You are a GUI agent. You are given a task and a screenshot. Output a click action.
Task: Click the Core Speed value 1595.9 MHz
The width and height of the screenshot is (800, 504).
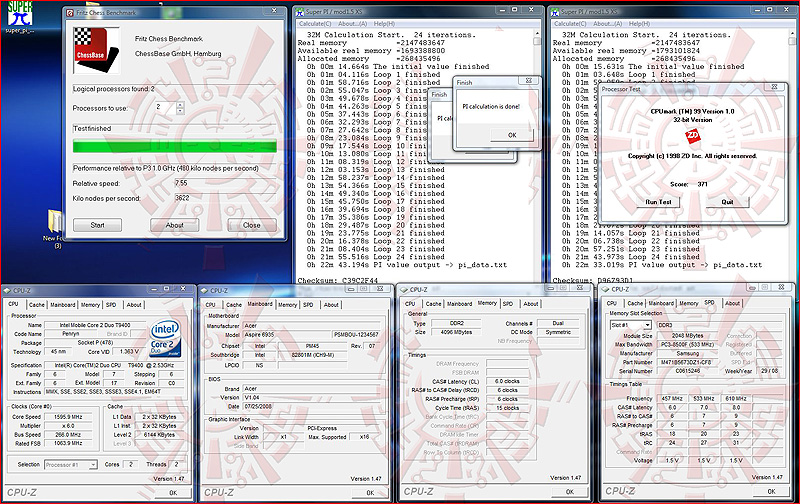tap(68, 417)
